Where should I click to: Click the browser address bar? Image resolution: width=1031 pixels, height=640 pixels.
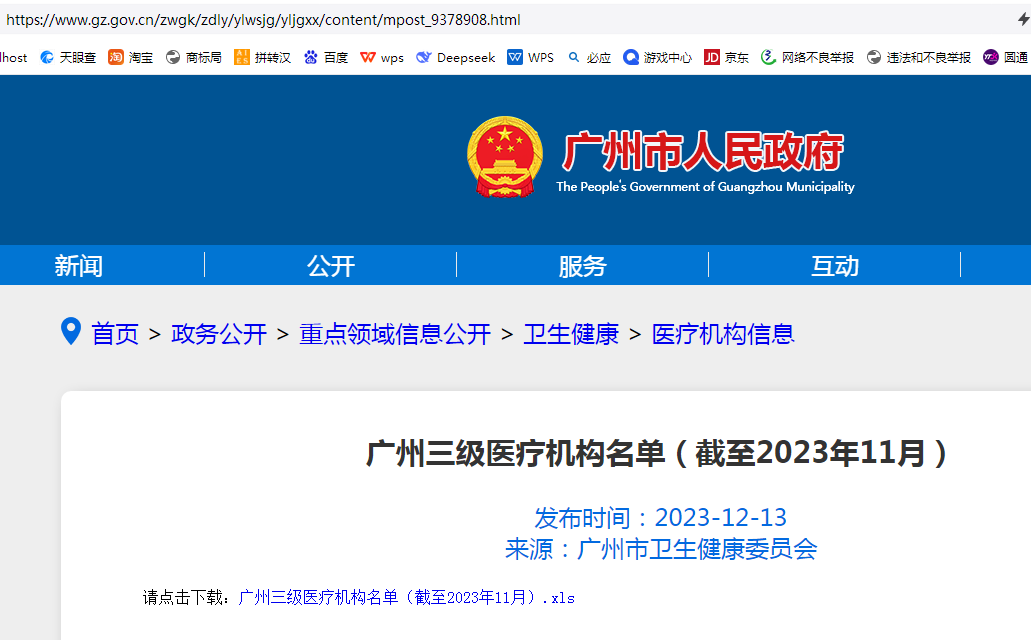400,19
